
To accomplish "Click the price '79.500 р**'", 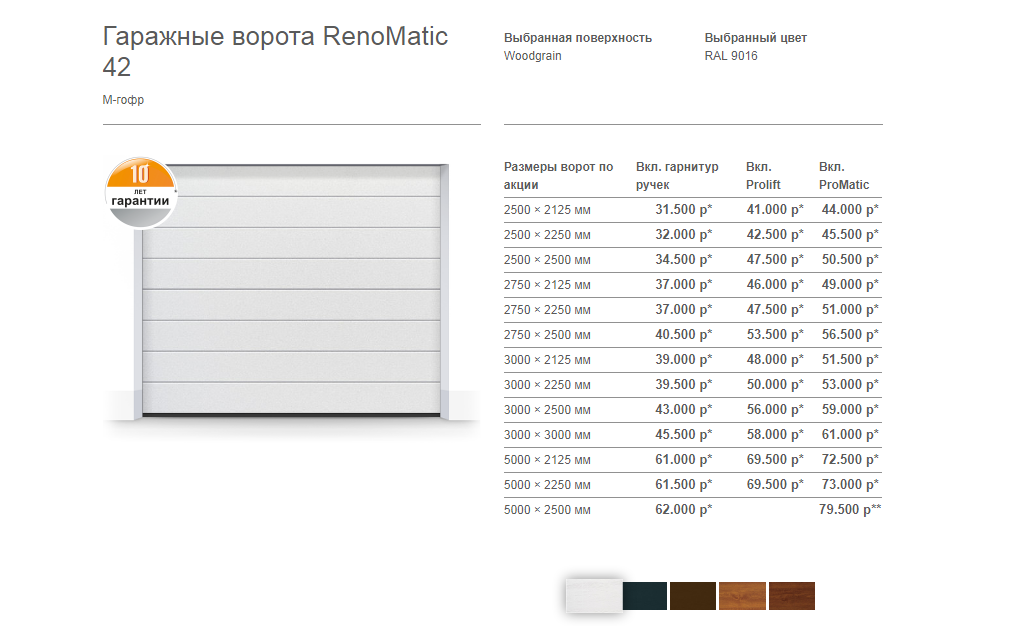I will click(850, 509).
